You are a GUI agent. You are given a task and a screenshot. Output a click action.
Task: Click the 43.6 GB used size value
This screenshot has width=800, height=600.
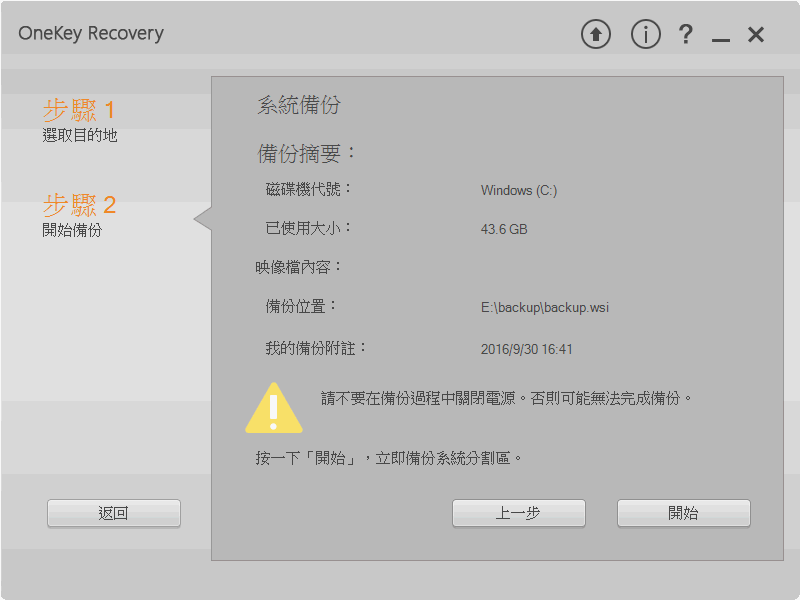click(x=504, y=229)
